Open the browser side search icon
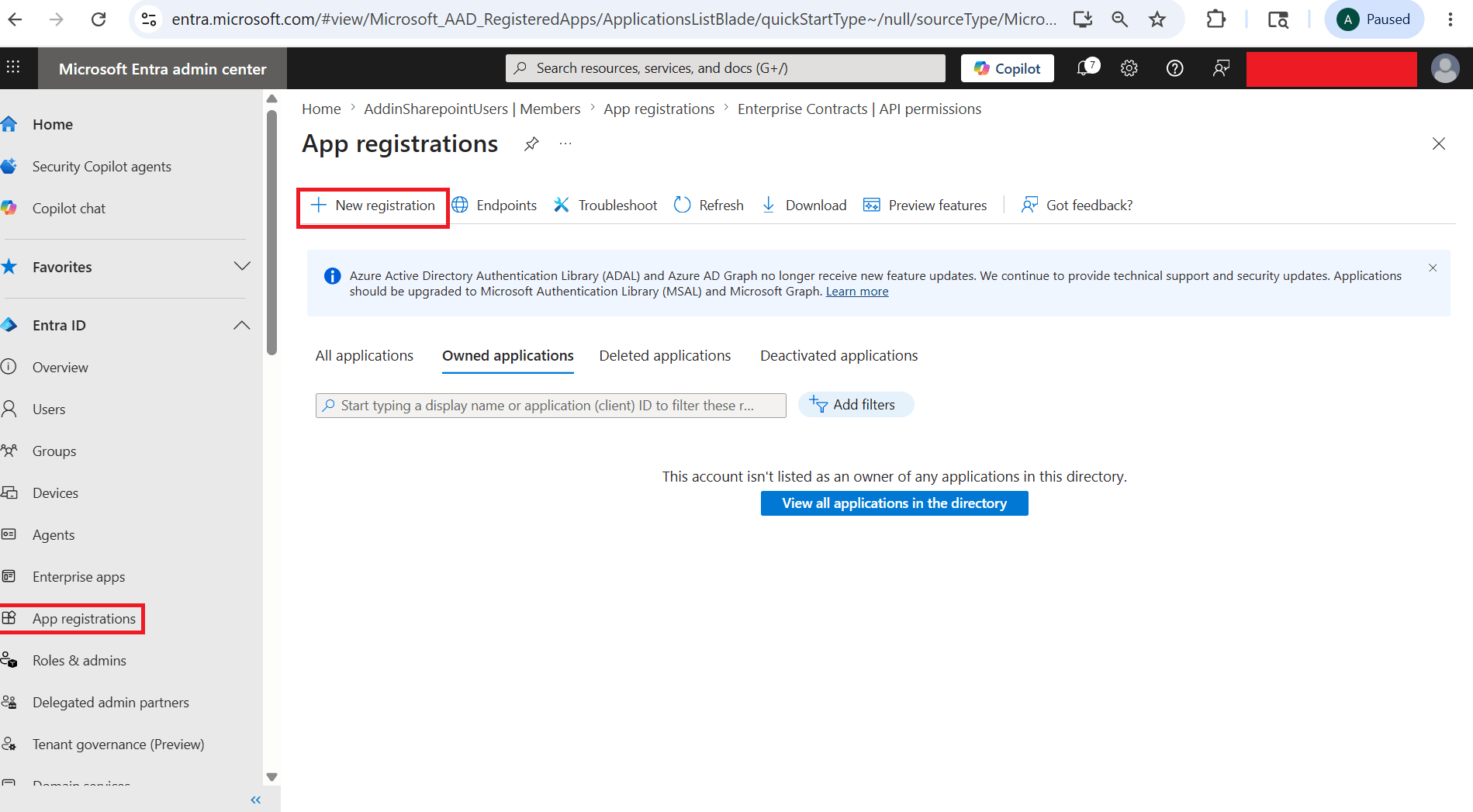 coord(1278,19)
